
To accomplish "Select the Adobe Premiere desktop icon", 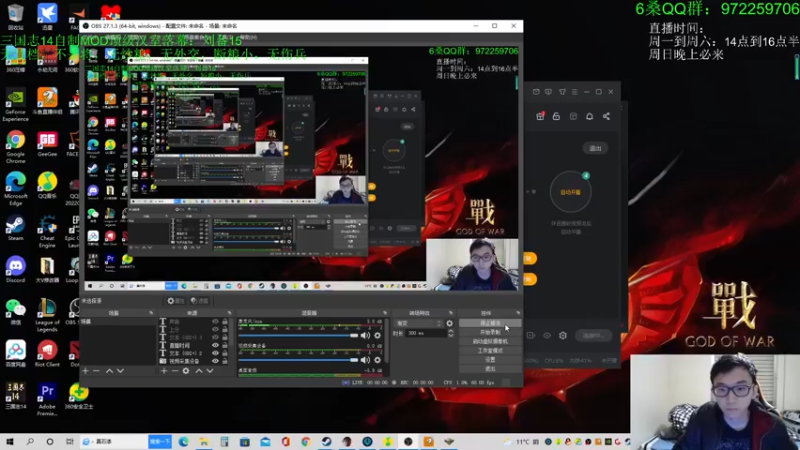I will coord(47,400).
